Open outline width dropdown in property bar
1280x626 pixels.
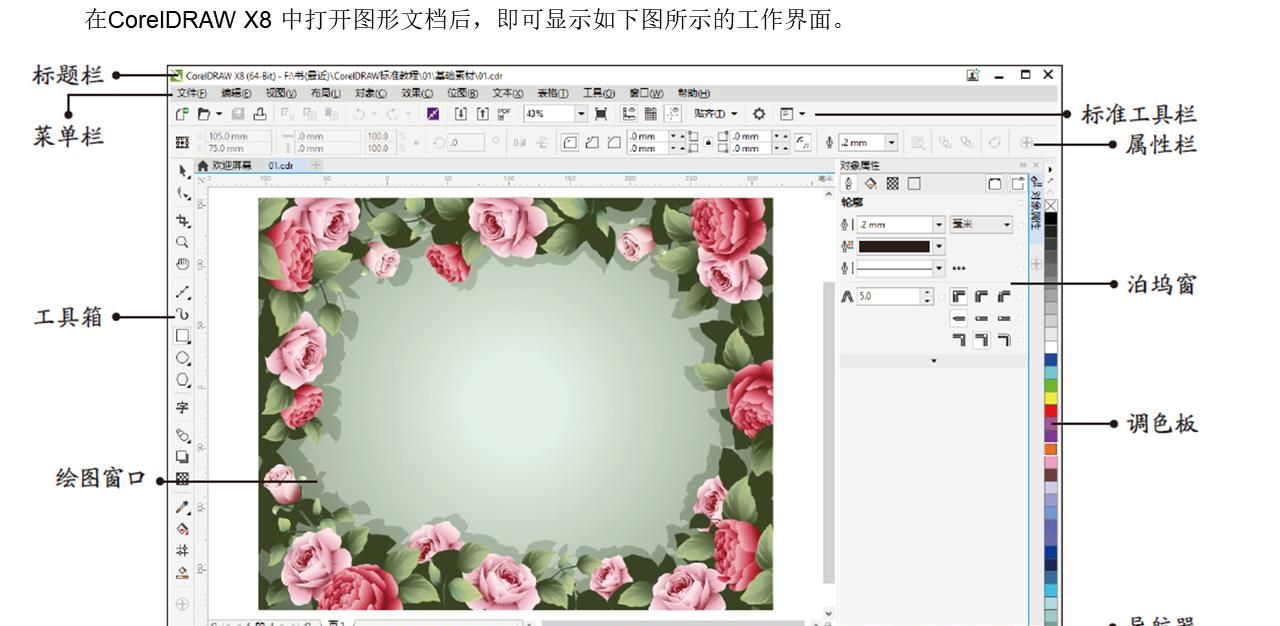point(891,143)
